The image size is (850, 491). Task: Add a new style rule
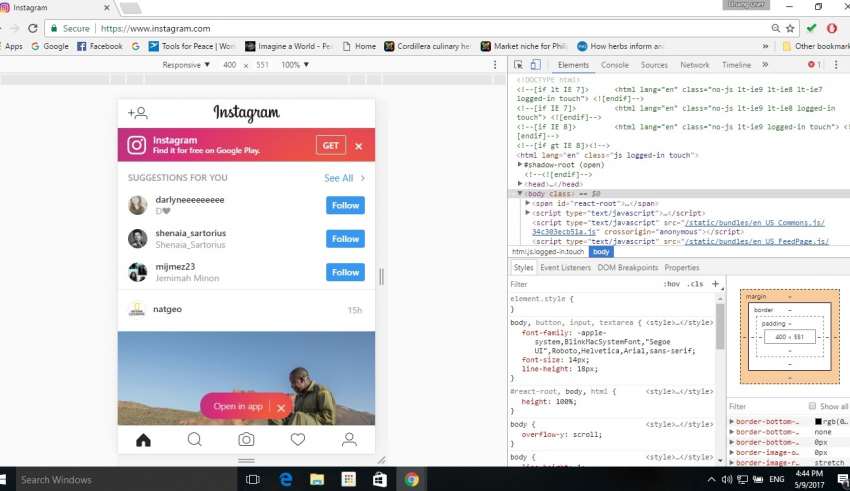pos(715,283)
